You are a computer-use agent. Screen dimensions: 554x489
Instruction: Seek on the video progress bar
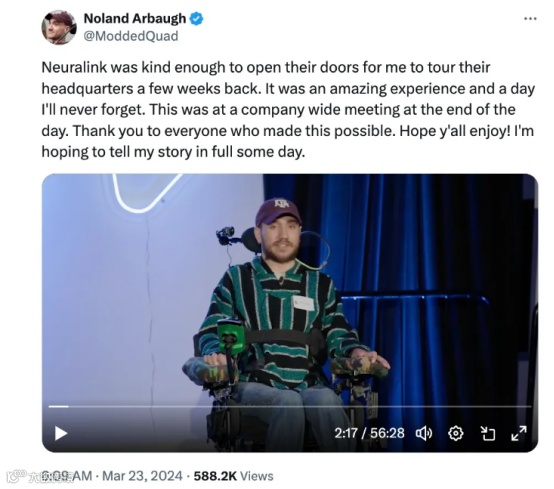290,407
